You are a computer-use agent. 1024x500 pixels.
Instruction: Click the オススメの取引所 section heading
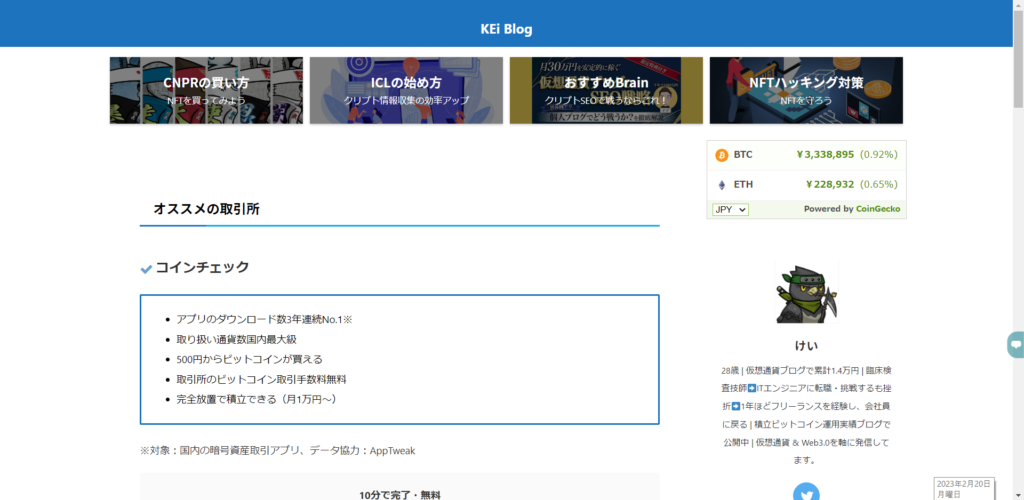tap(206, 209)
